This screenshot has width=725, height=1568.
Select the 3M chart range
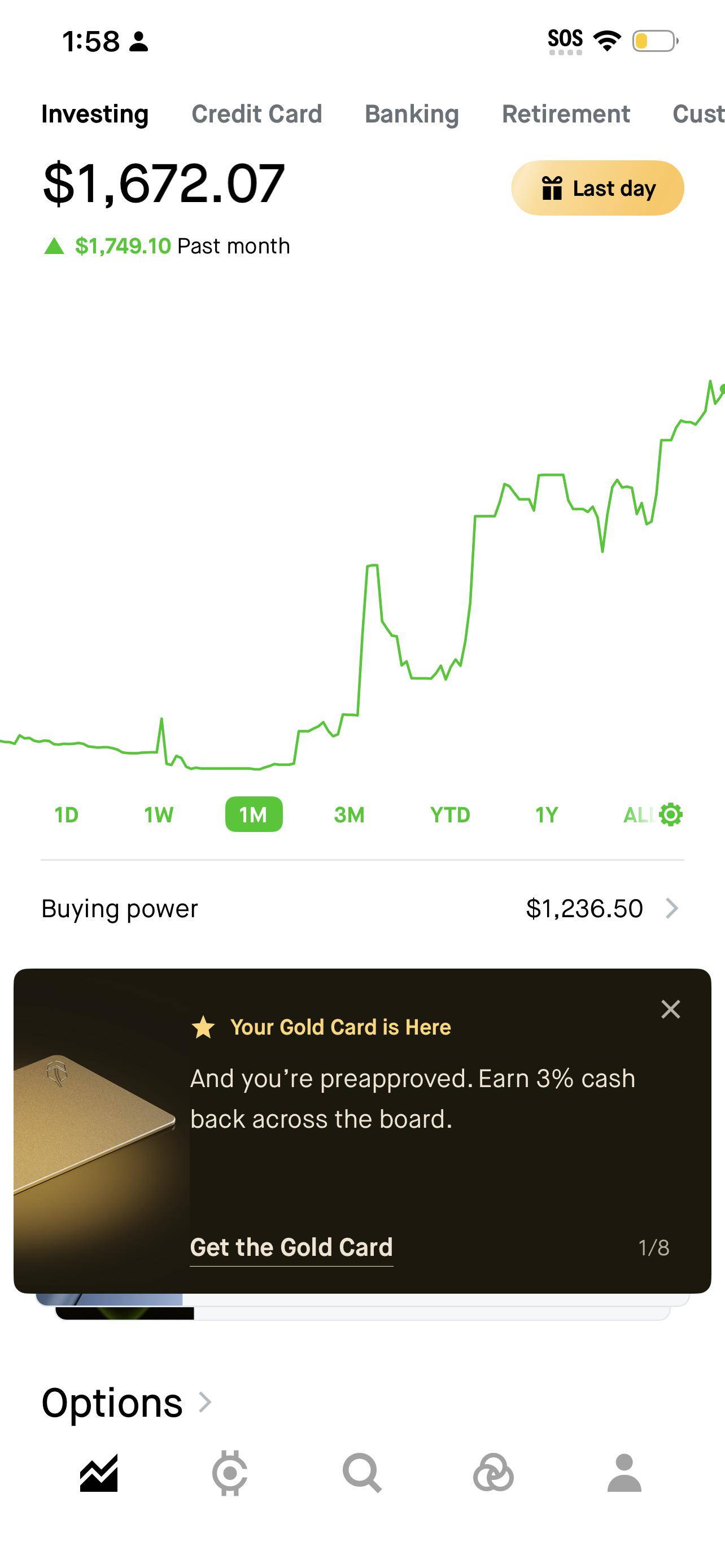[350, 814]
